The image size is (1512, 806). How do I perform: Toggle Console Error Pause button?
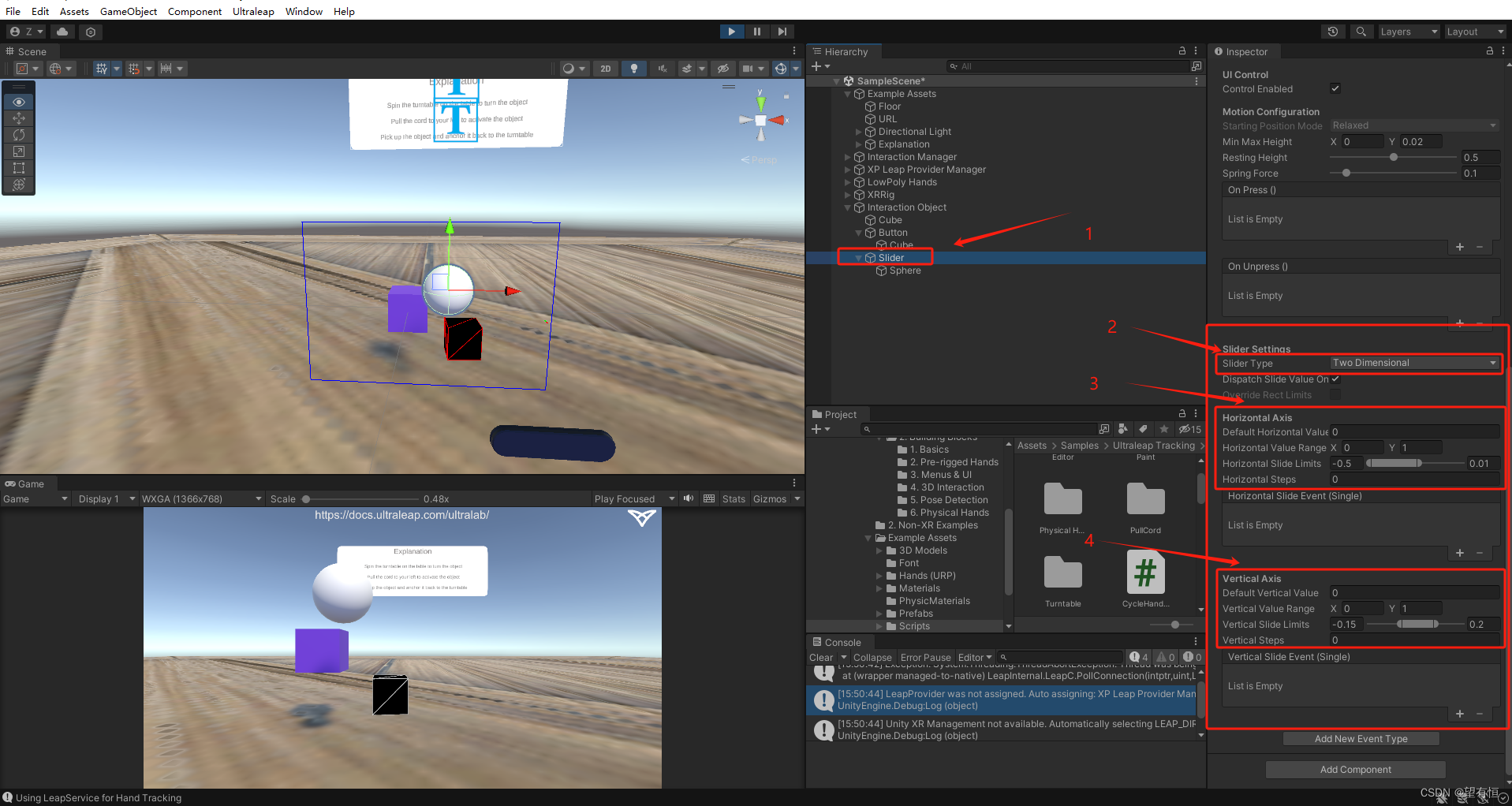tap(925, 657)
